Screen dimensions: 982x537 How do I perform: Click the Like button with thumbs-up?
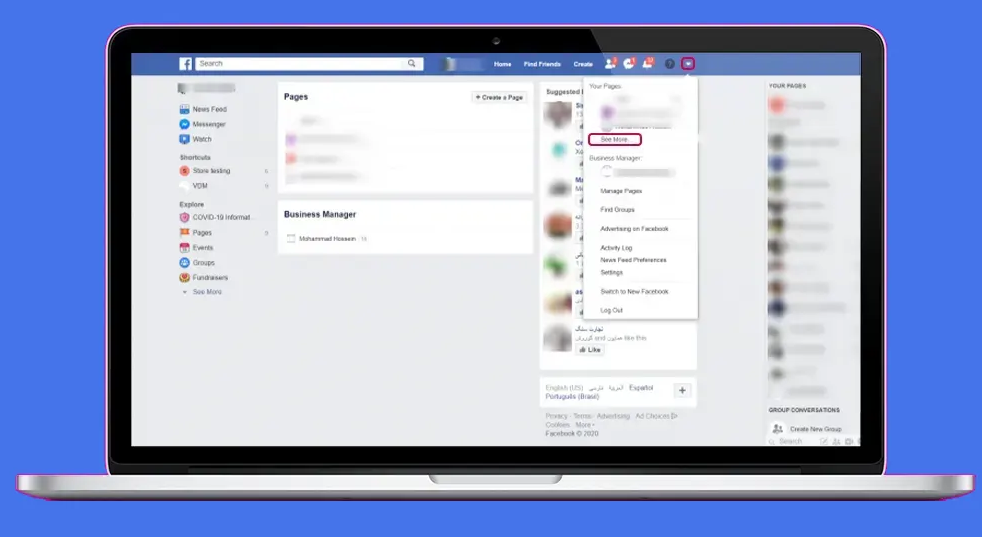click(590, 350)
